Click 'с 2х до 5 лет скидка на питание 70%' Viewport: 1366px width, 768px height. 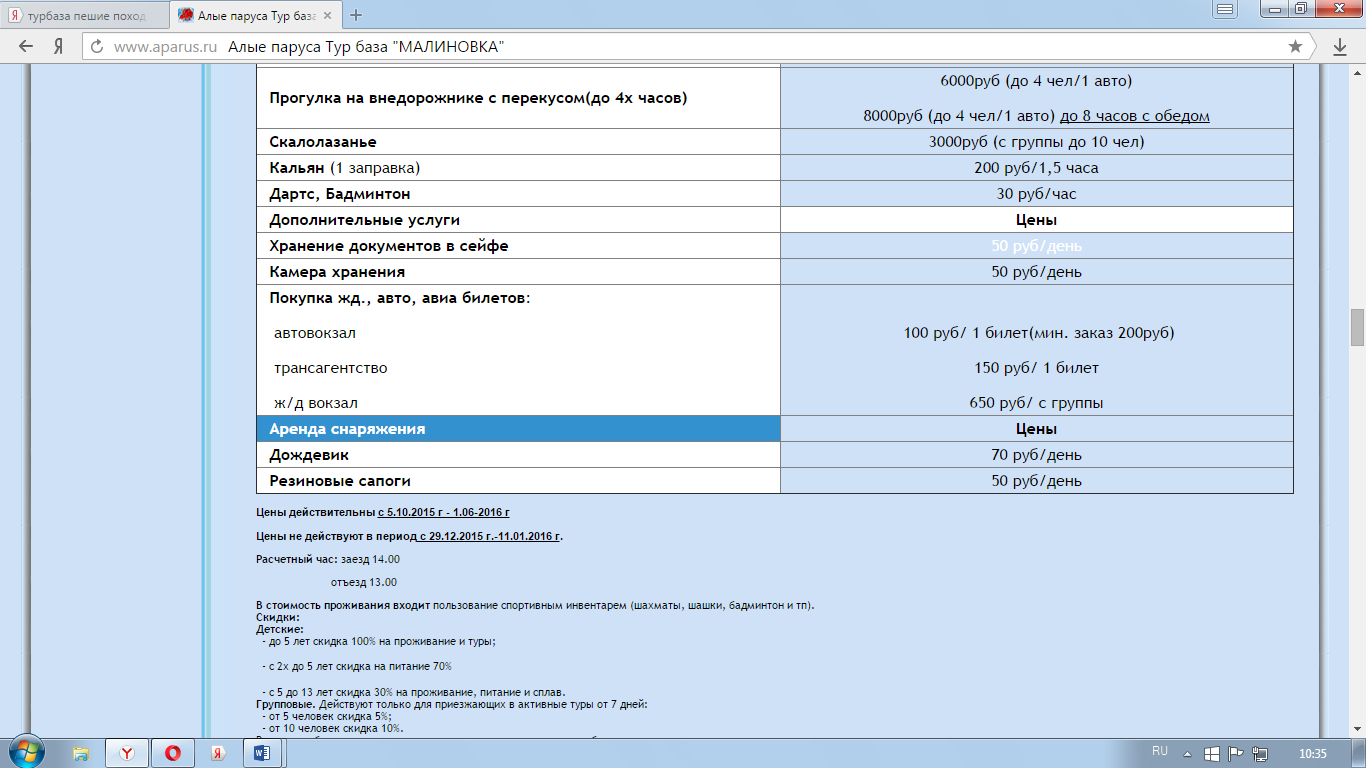click(x=356, y=666)
